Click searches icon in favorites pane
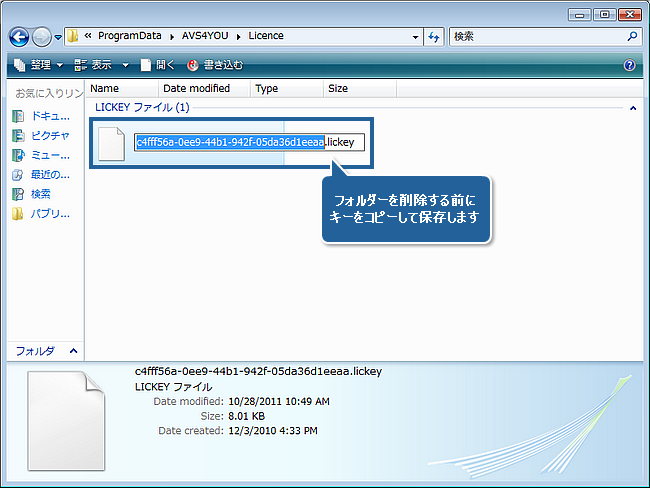The image size is (650, 488). (x=18, y=194)
